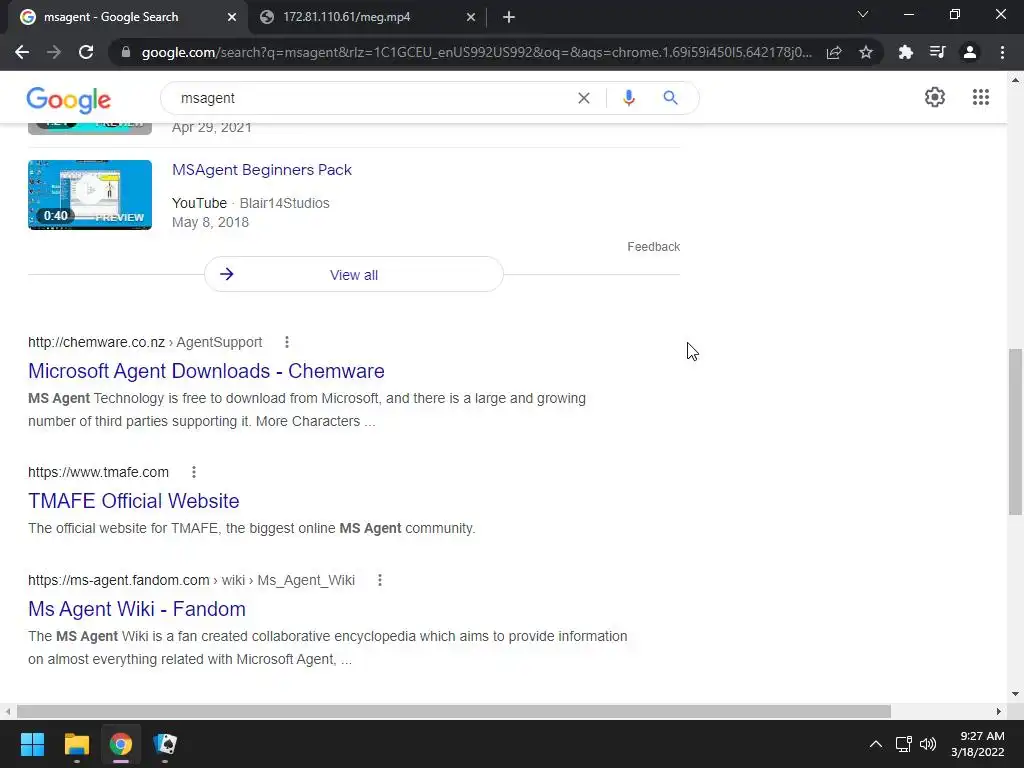Open Chrome extensions puzzle icon

coord(905,52)
